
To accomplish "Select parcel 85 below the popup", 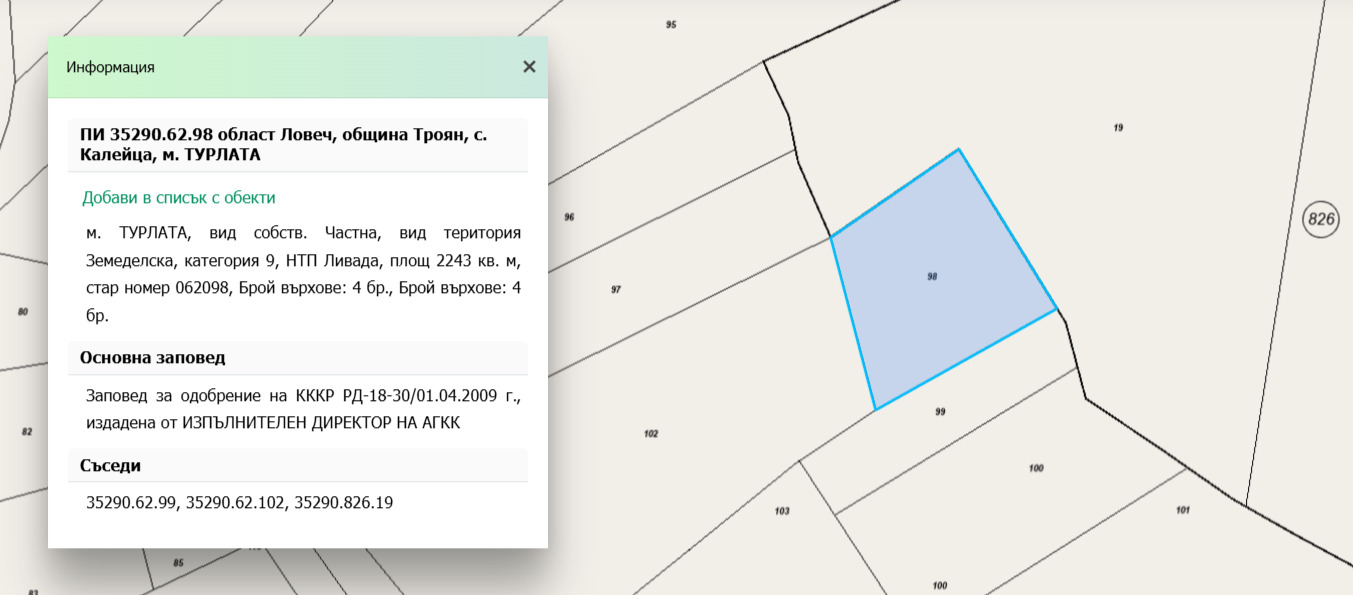I will (x=178, y=563).
